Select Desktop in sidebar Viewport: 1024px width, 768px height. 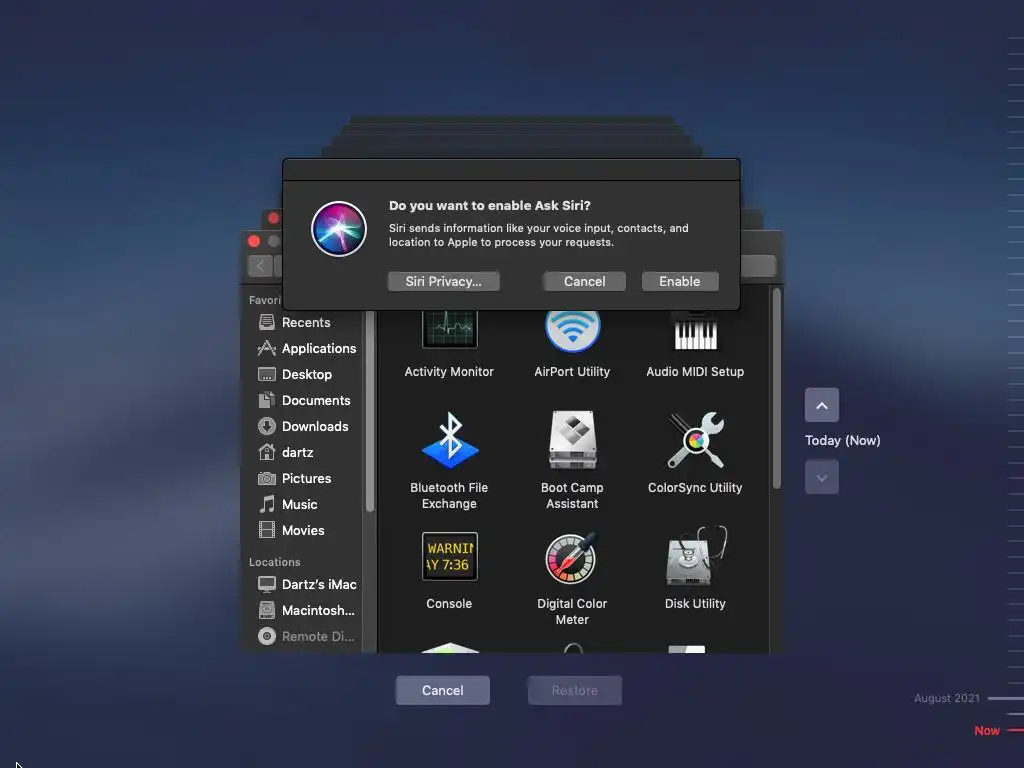(x=307, y=374)
